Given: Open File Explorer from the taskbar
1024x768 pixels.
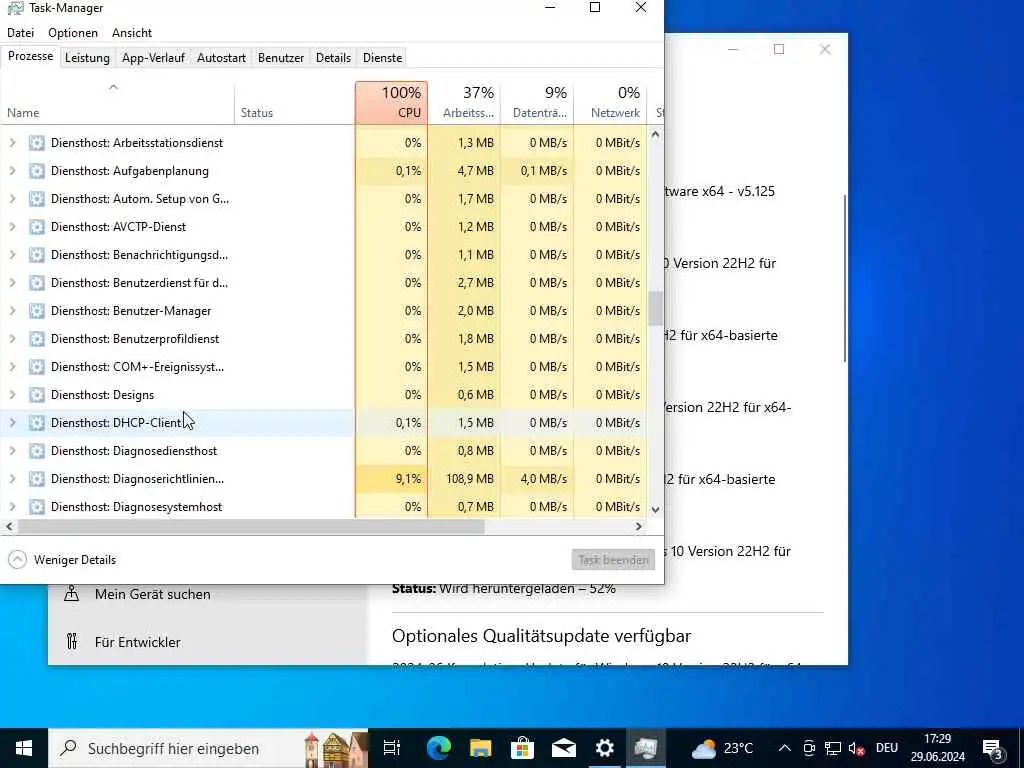Looking at the screenshot, I should pyautogui.click(x=481, y=748).
